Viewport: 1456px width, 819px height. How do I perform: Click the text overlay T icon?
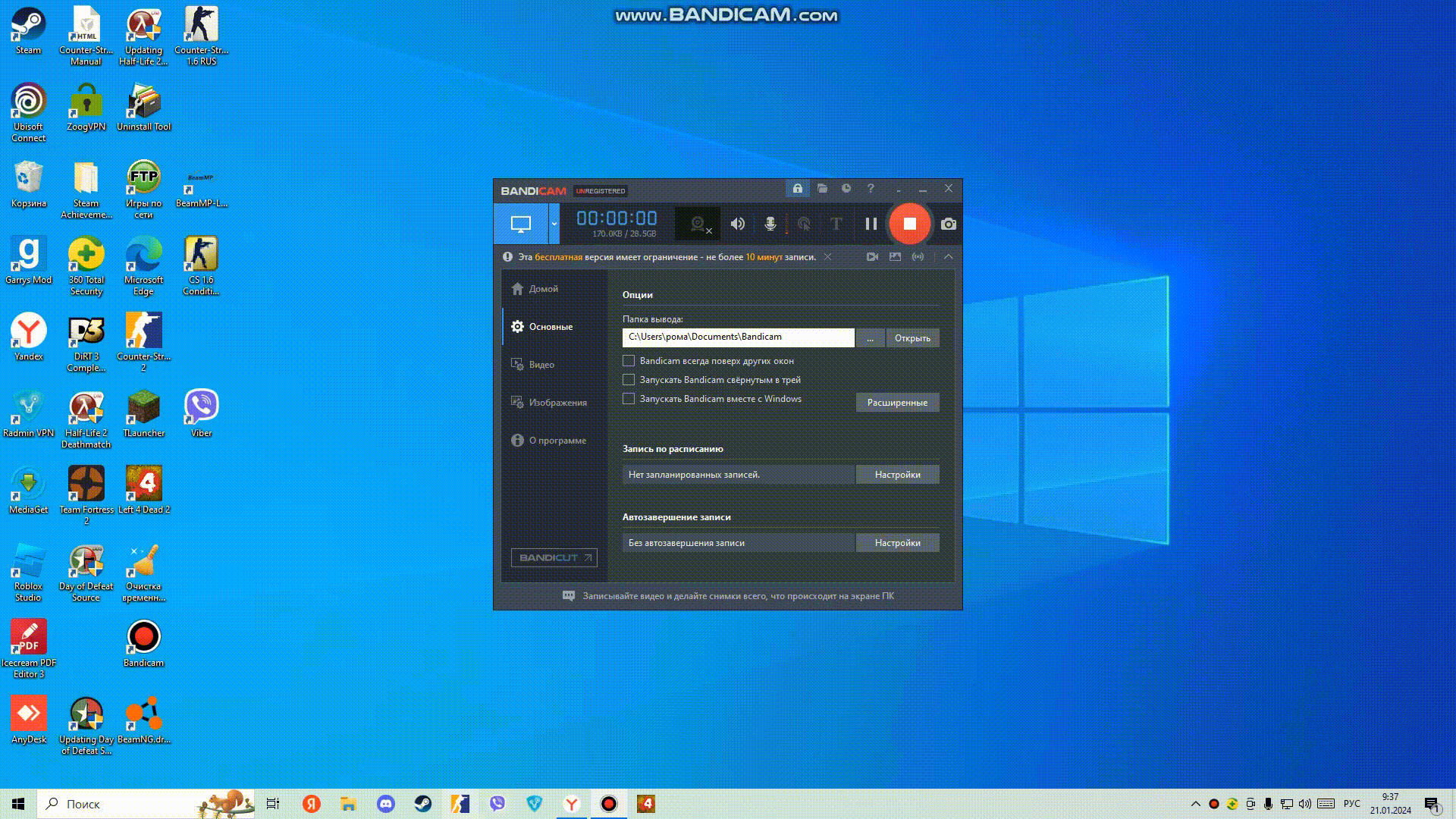click(836, 224)
